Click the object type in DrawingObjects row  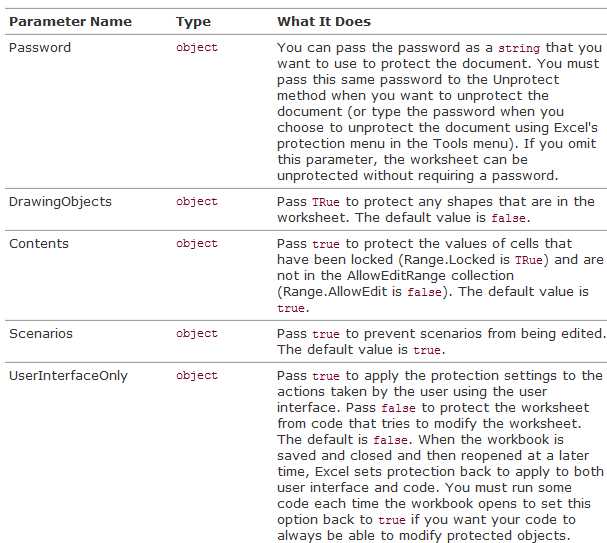pyautogui.click(x=197, y=202)
